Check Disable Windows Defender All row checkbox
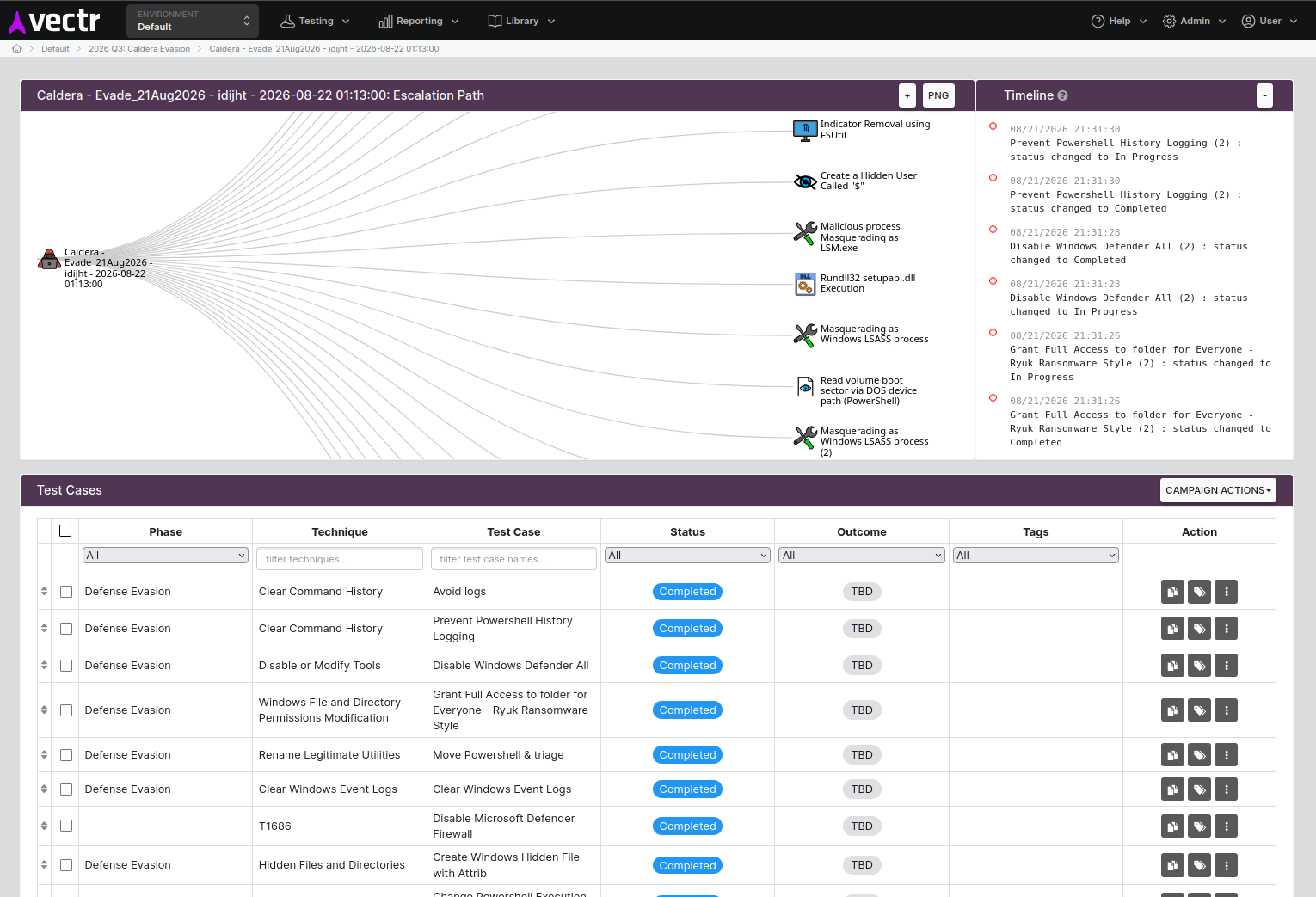The width and height of the screenshot is (1316, 897). [x=66, y=666]
